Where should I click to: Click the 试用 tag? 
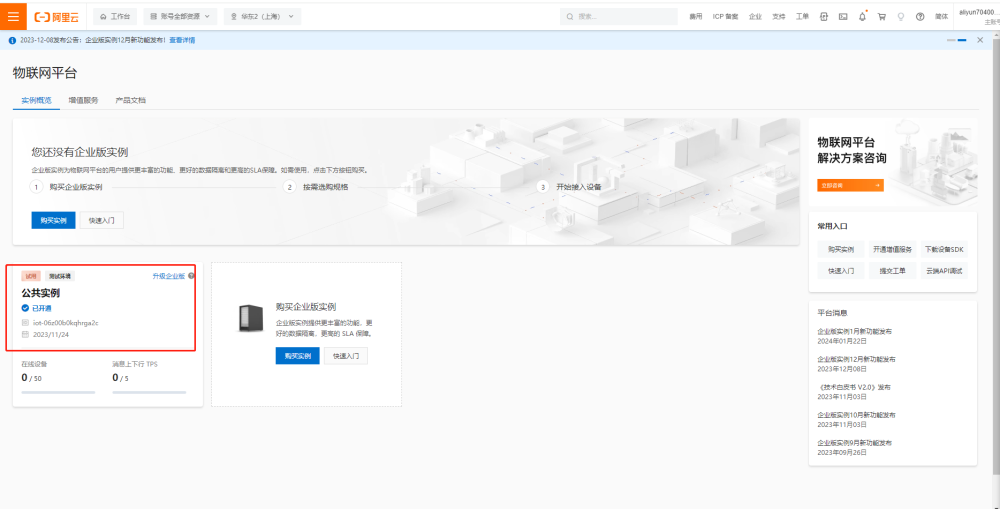coord(31,276)
